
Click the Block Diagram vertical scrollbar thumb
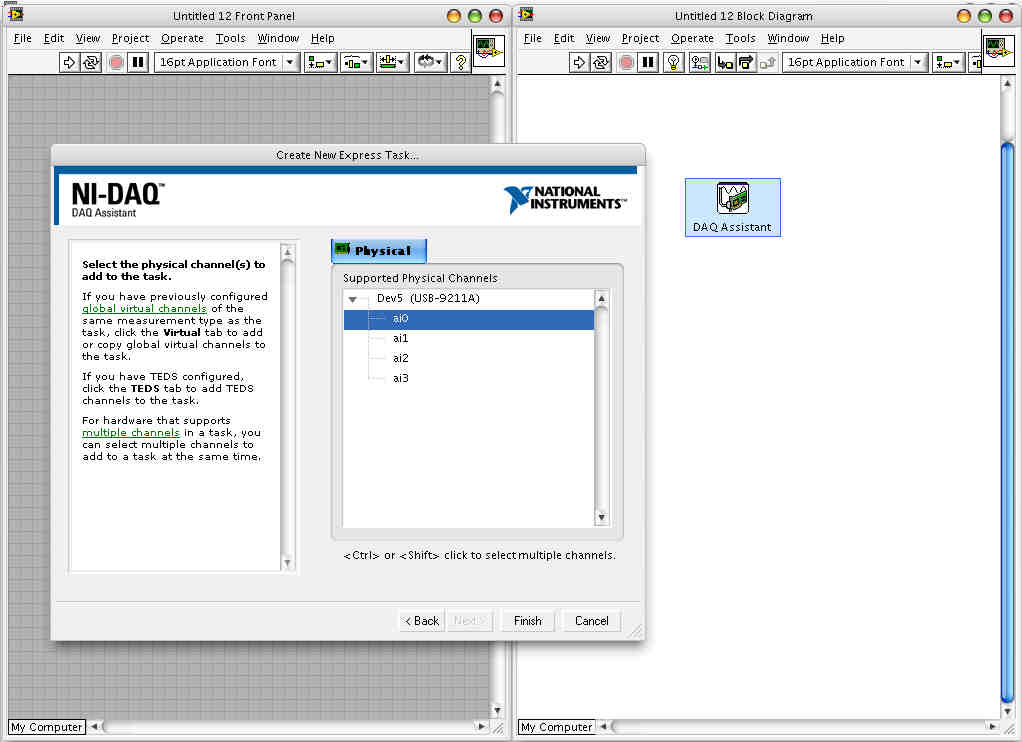tap(1008, 423)
